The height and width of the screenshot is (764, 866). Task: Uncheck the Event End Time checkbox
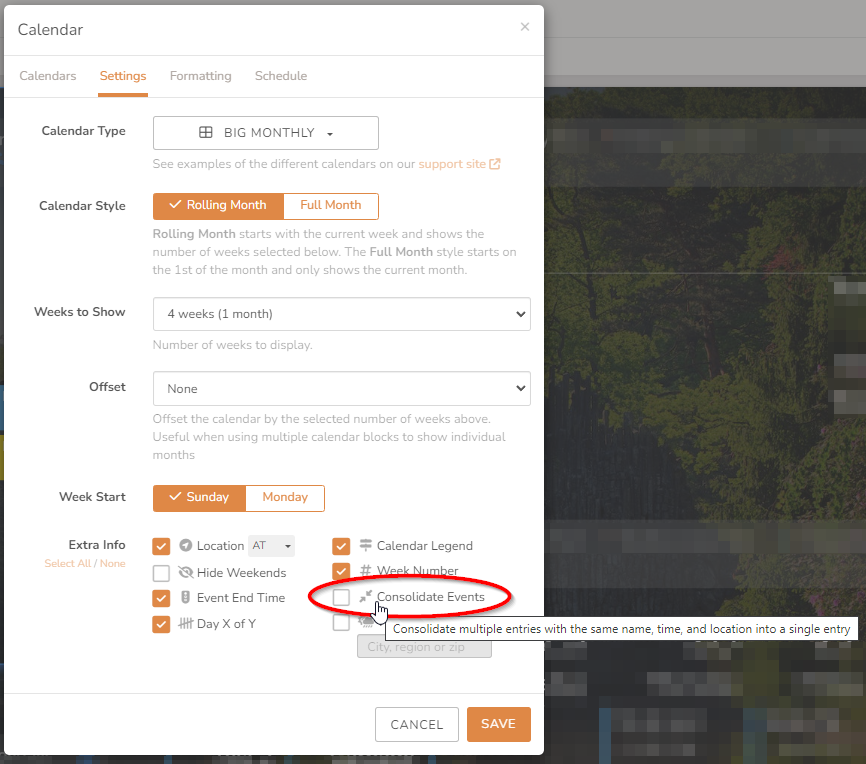coord(161,598)
